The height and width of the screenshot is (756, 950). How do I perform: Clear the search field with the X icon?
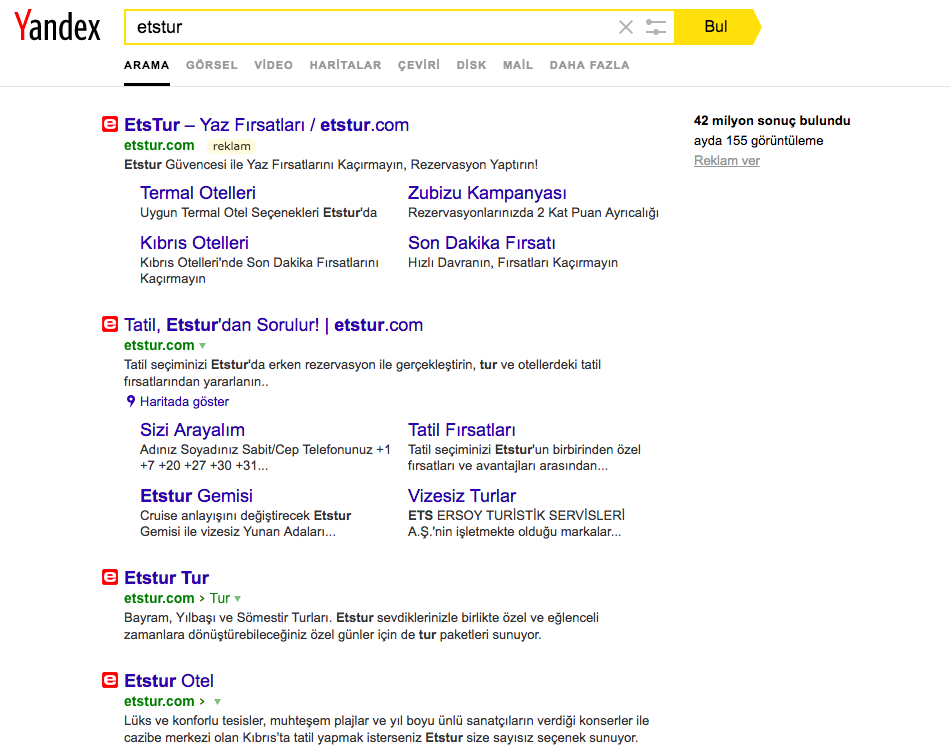[626, 27]
